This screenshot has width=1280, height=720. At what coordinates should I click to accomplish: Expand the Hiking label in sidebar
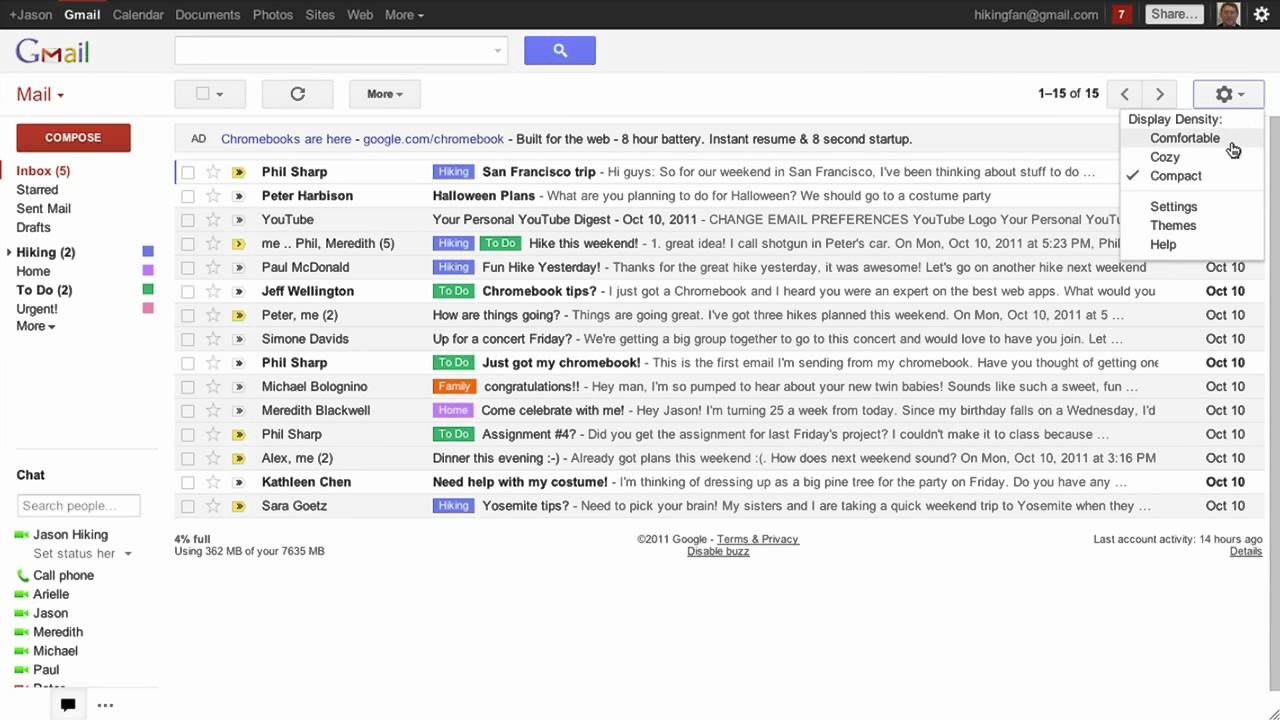pos(10,253)
